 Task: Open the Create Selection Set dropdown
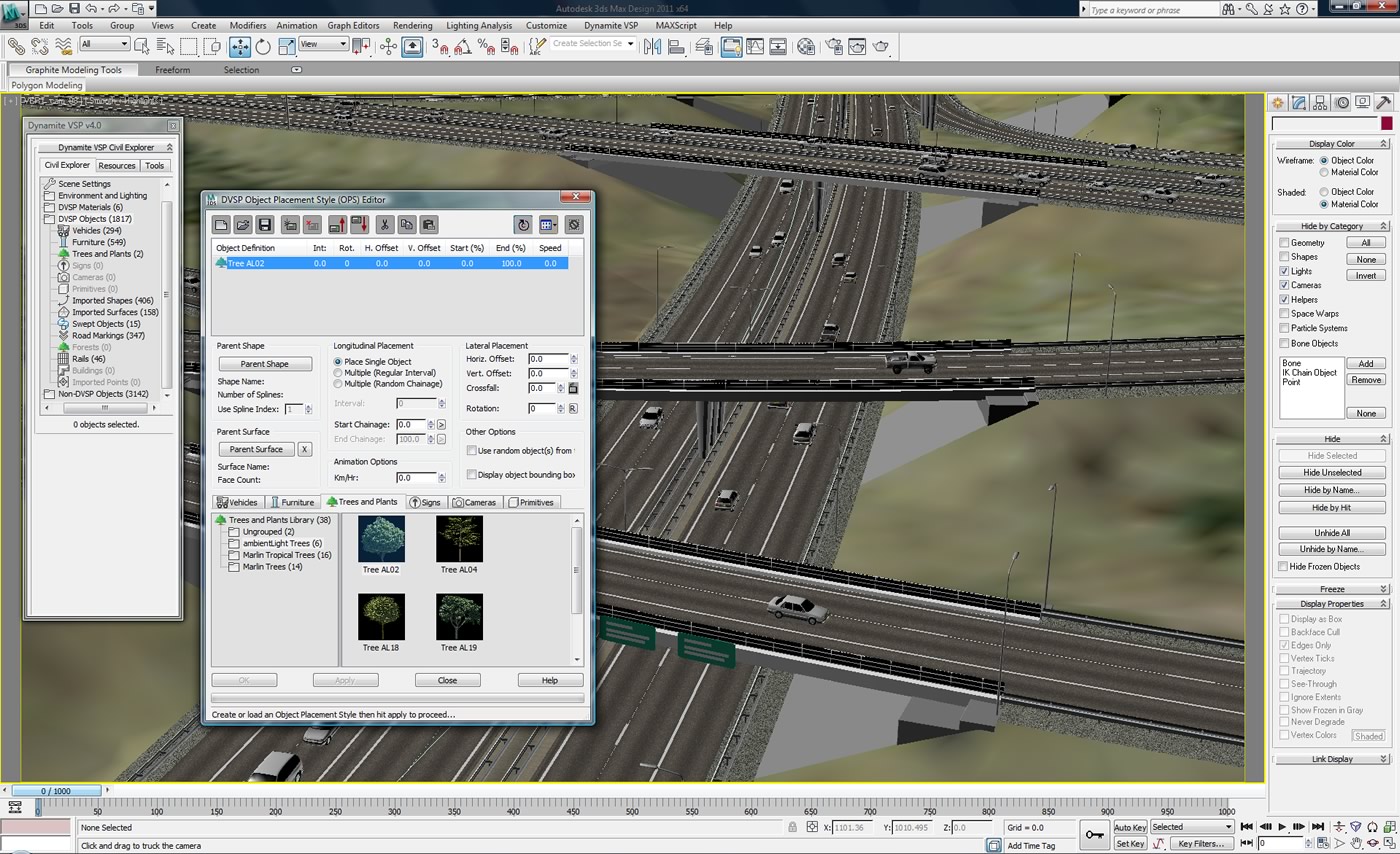pos(630,44)
